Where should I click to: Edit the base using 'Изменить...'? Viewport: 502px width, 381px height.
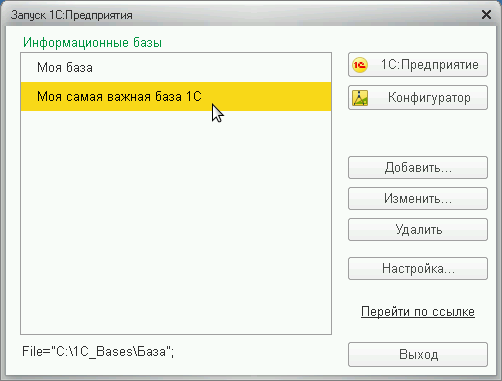[x=418, y=199]
